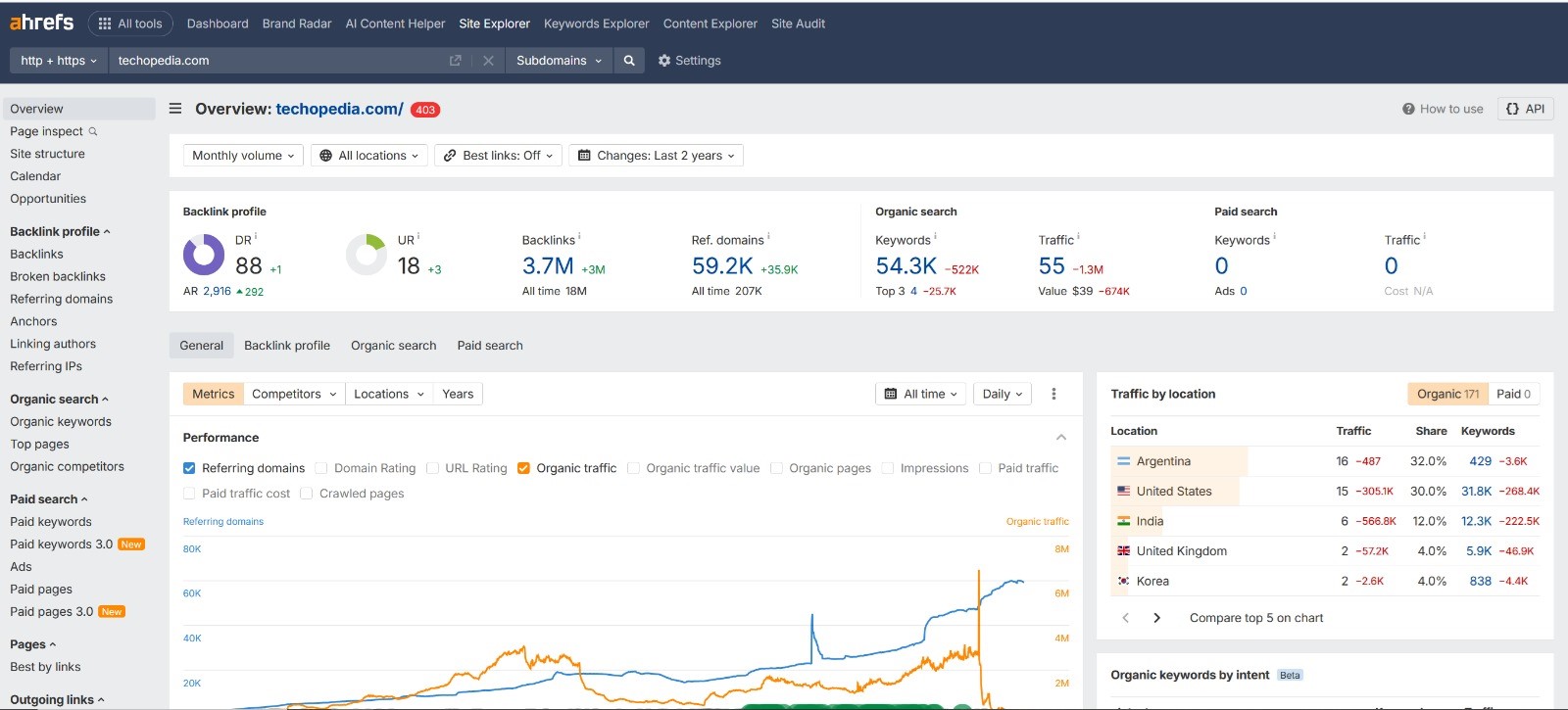Image resolution: width=1568 pixels, height=710 pixels.
Task: Click the UR info icon
Action: [418, 236]
